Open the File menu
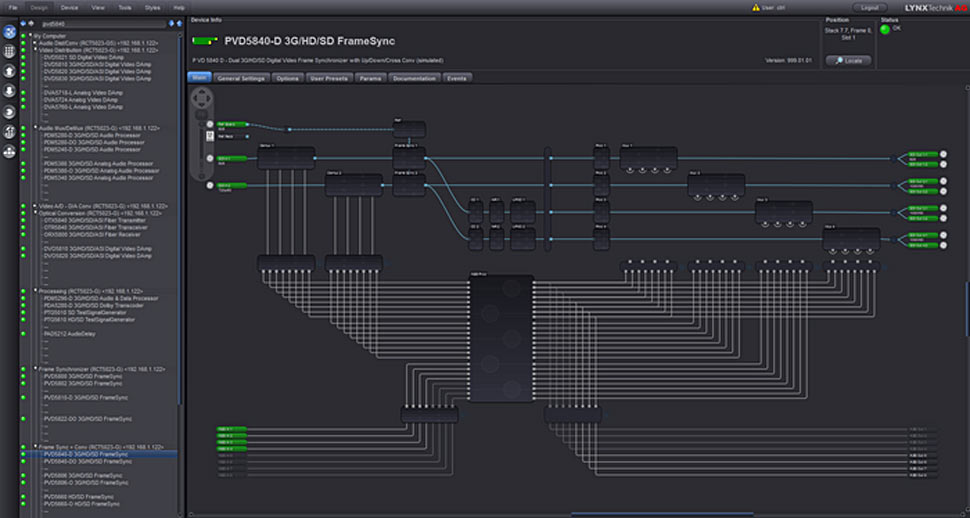This screenshot has width=970, height=518. (x=13, y=8)
